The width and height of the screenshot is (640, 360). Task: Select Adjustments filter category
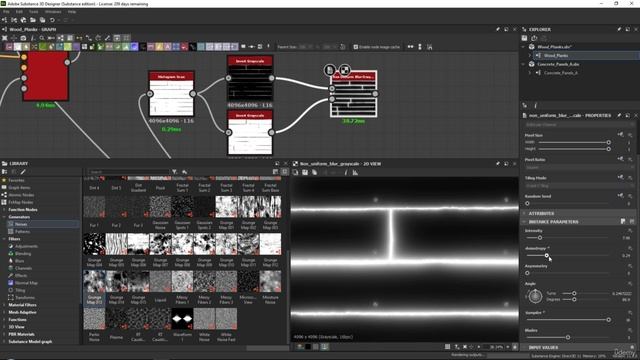[x=26, y=246]
